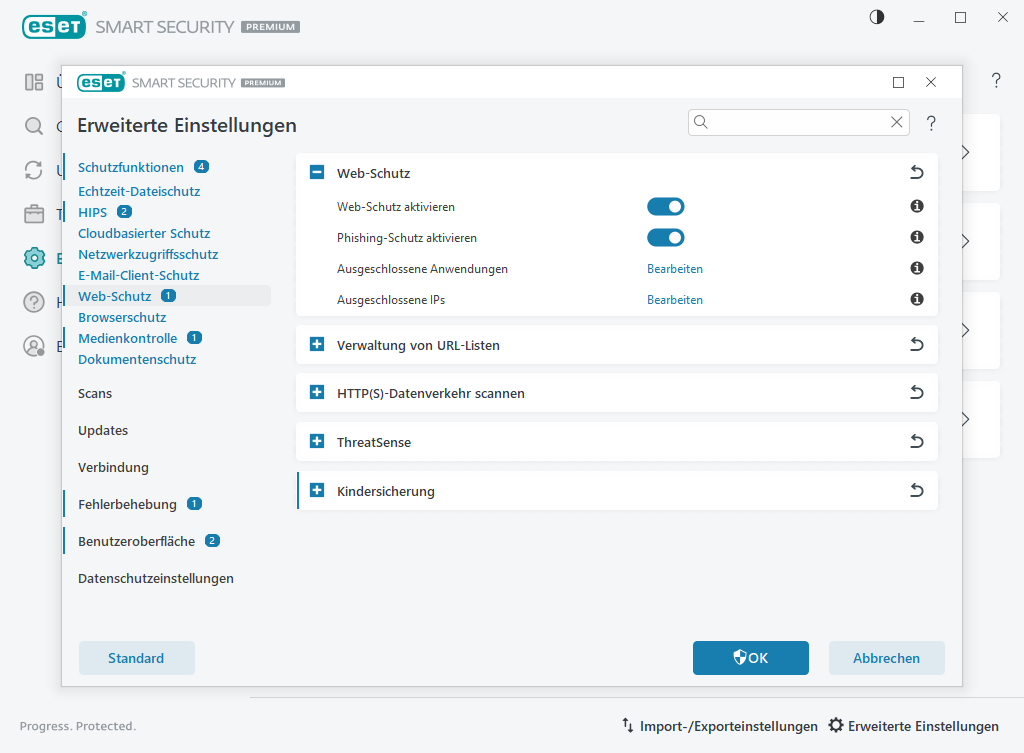Click the revert arrow beside Kindersicherung

(916, 491)
